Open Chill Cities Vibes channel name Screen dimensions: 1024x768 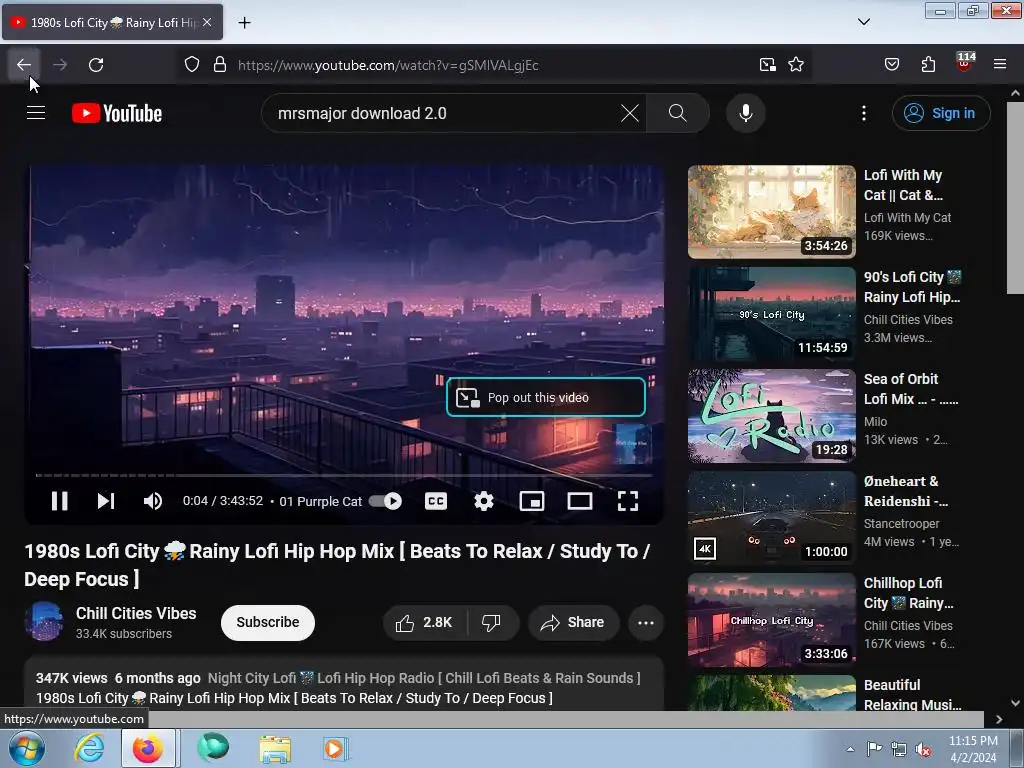[136, 613]
